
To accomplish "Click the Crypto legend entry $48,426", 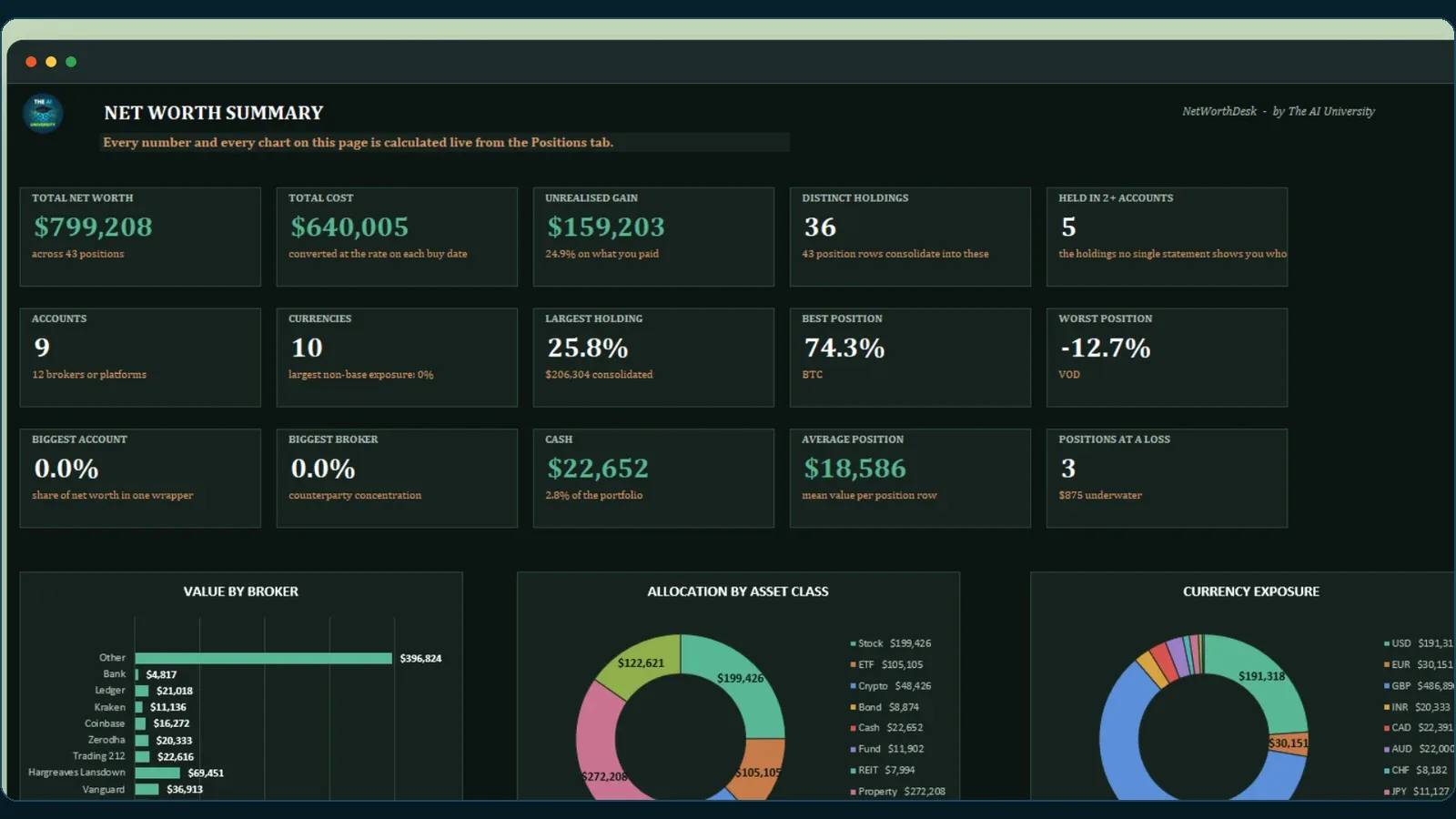I will click(891, 686).
